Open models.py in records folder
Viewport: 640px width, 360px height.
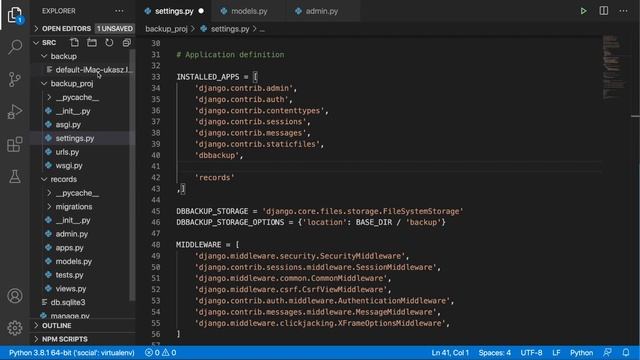point(73,261)
